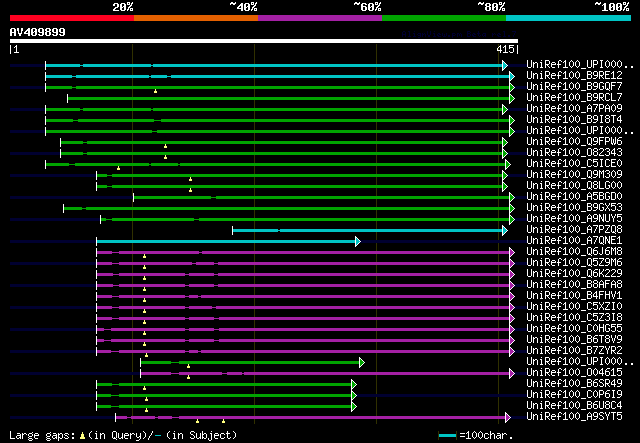This screenshot has height=443, width=640.
Task: Click the green arrowhead on the B6SR49 row
Action: click(353, 384)
